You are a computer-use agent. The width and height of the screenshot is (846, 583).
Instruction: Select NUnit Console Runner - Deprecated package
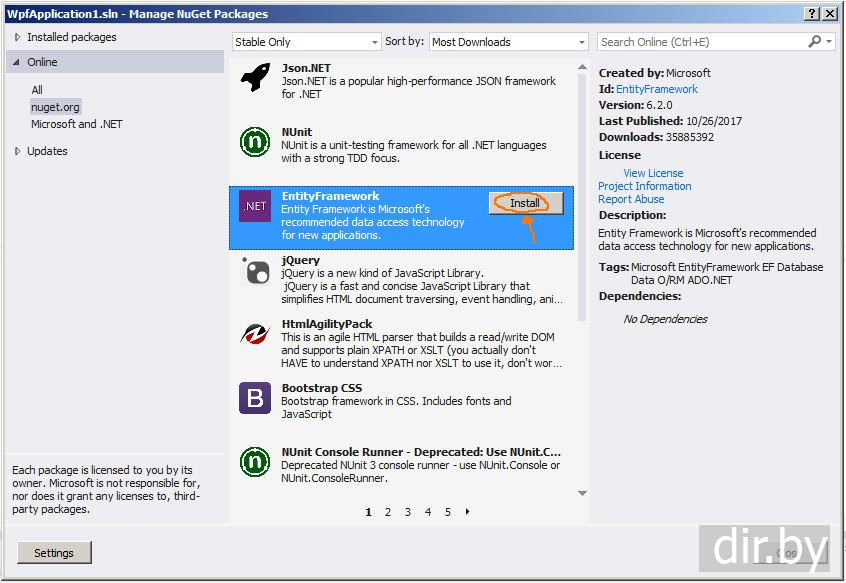(x=421, y=452)
